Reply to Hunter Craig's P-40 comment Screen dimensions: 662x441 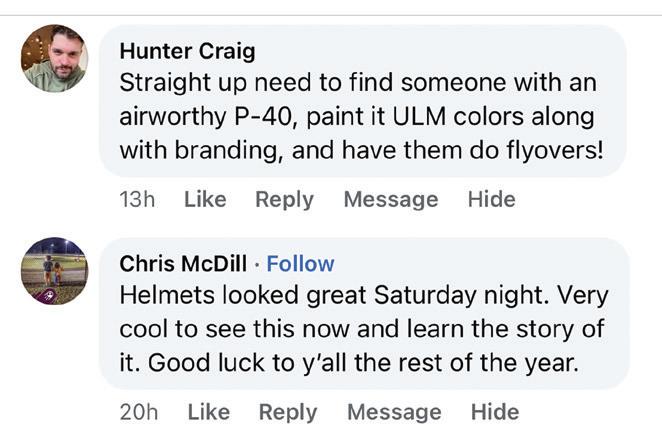284,199
